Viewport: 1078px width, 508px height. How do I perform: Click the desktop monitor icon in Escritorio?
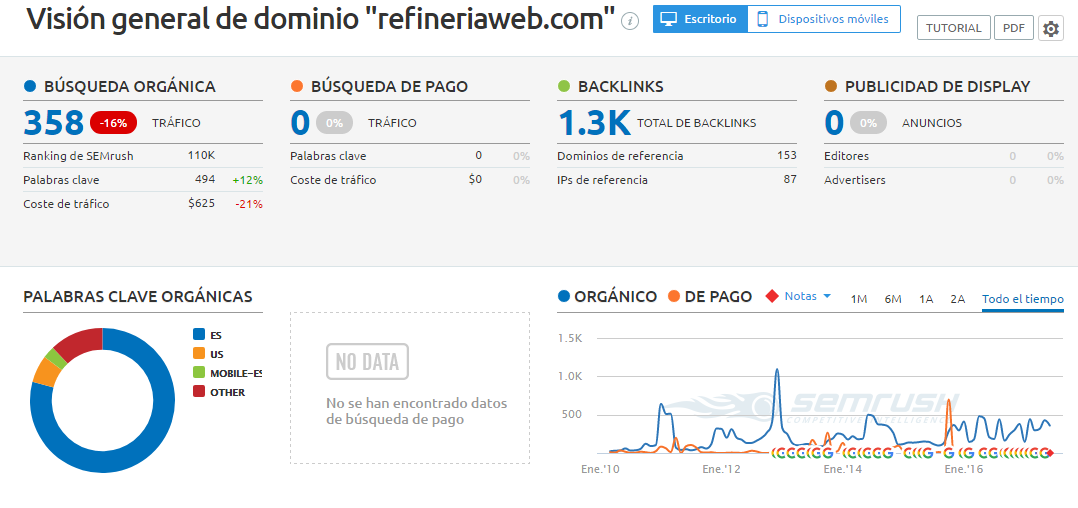click(x=668, y=19)
